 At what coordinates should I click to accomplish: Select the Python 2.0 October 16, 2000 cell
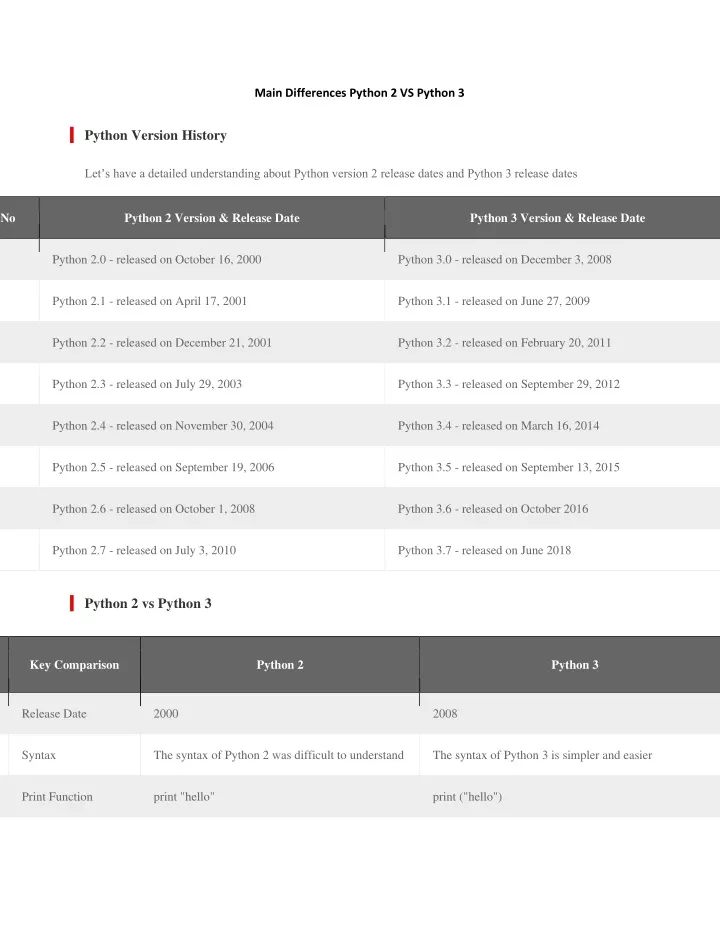click(212, 259)
